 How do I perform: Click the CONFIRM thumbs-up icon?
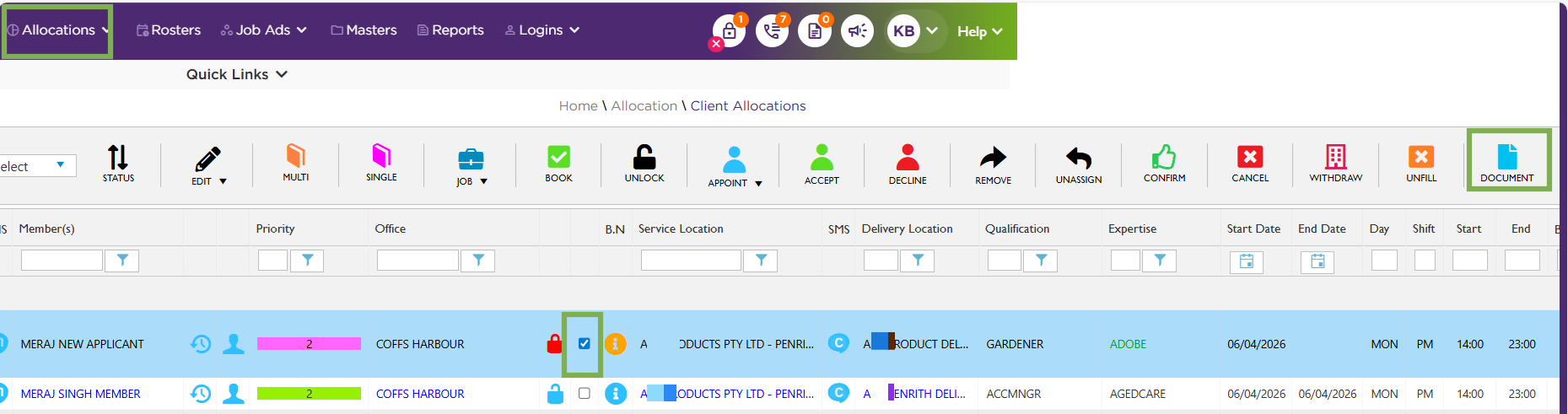1164,158
